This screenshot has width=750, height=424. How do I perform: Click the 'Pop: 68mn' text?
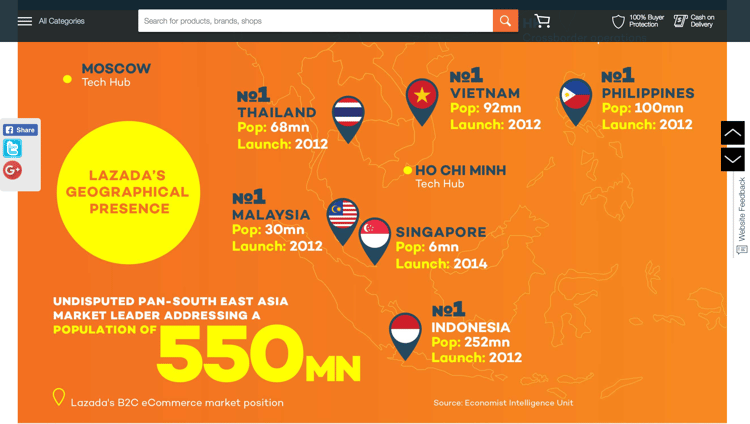(273, 127)
